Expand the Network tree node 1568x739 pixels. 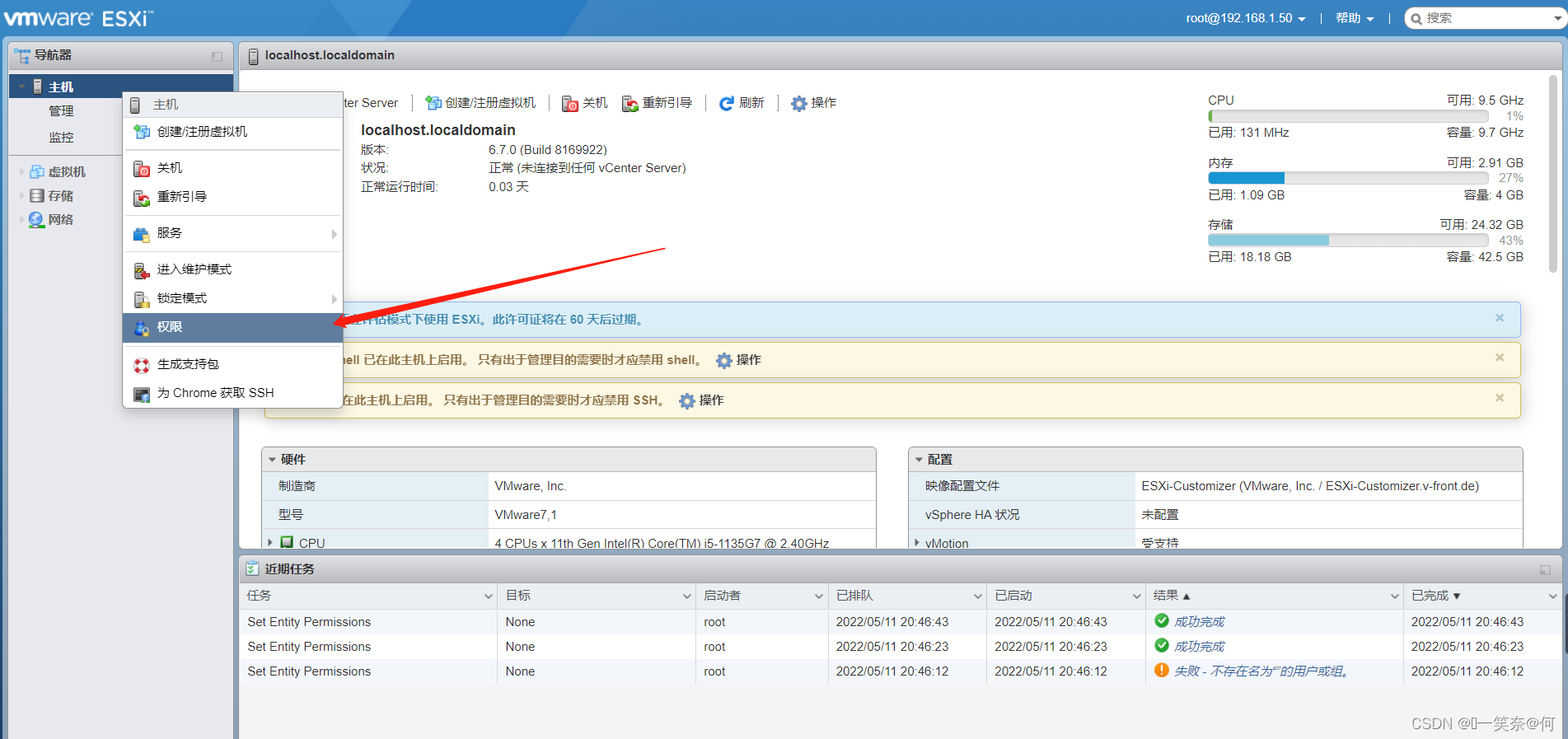(22, 219)
